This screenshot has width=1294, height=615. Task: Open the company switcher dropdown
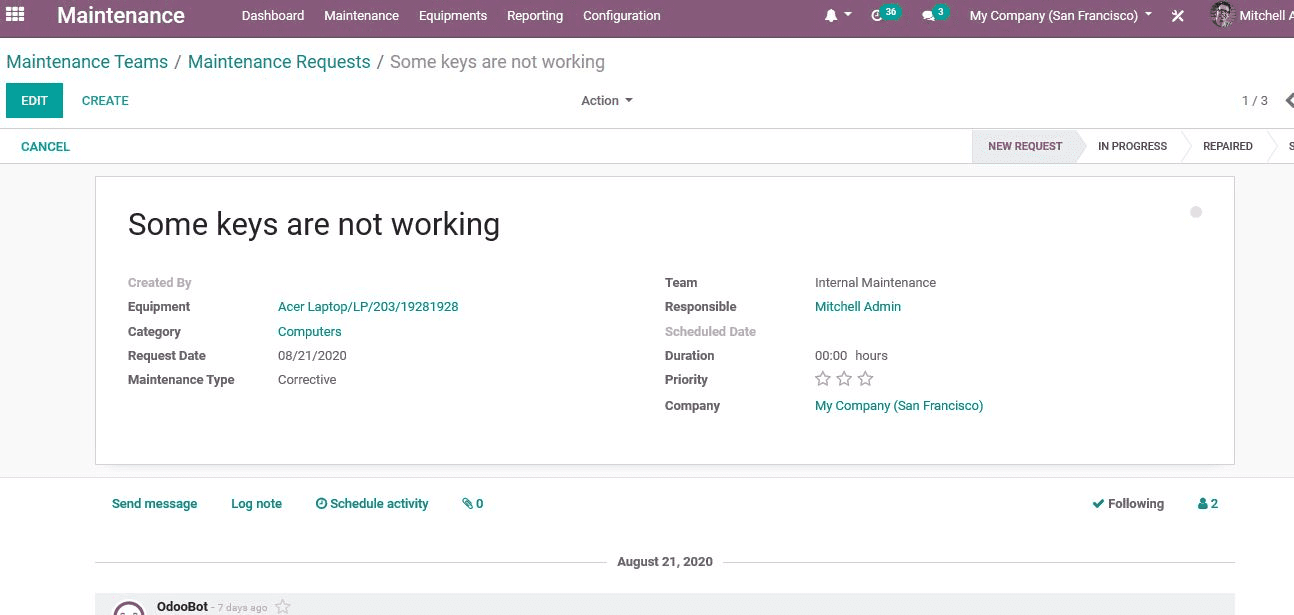(1061, 16)
